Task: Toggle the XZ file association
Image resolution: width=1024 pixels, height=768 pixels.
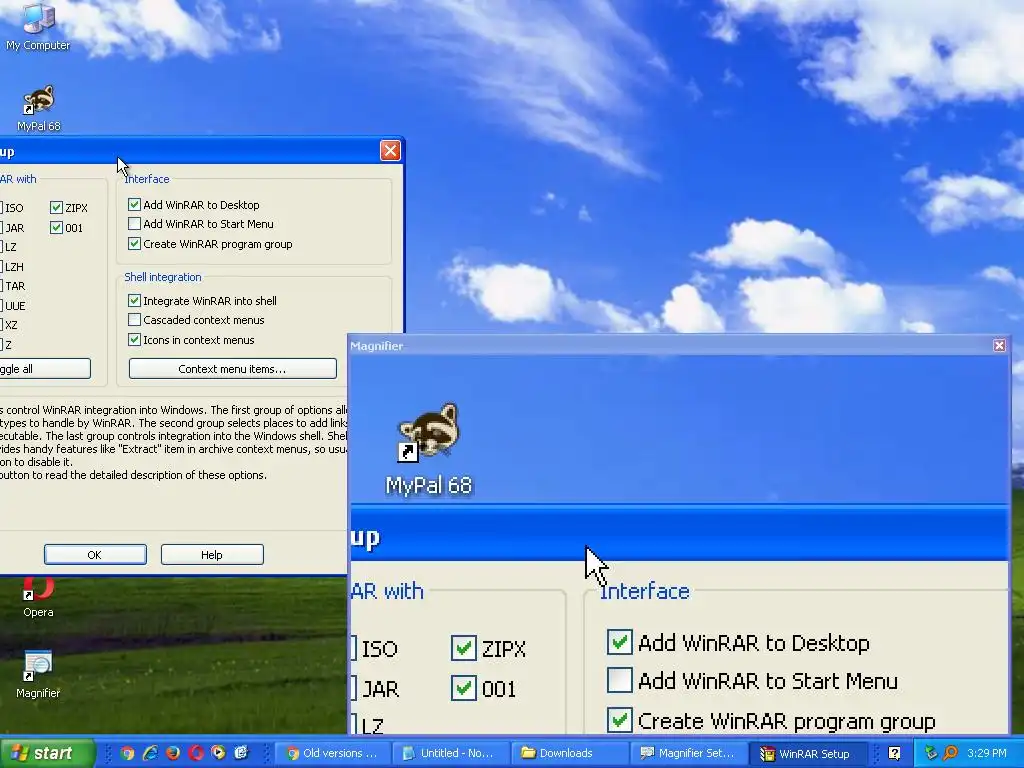Action: coord(10,325)
